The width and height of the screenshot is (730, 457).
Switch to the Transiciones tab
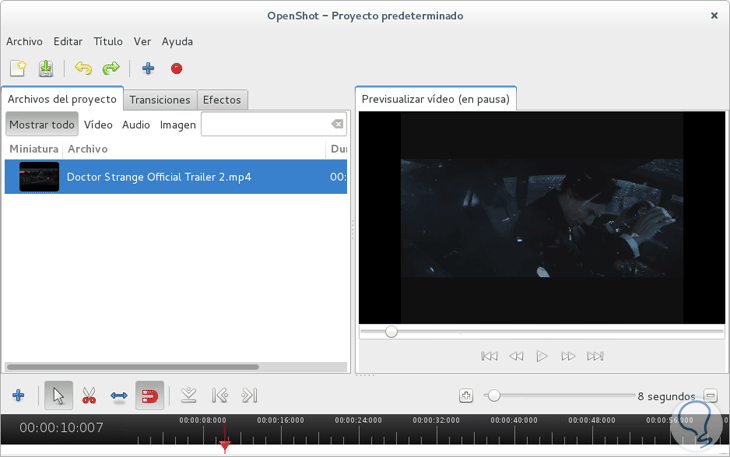[160, 100]
